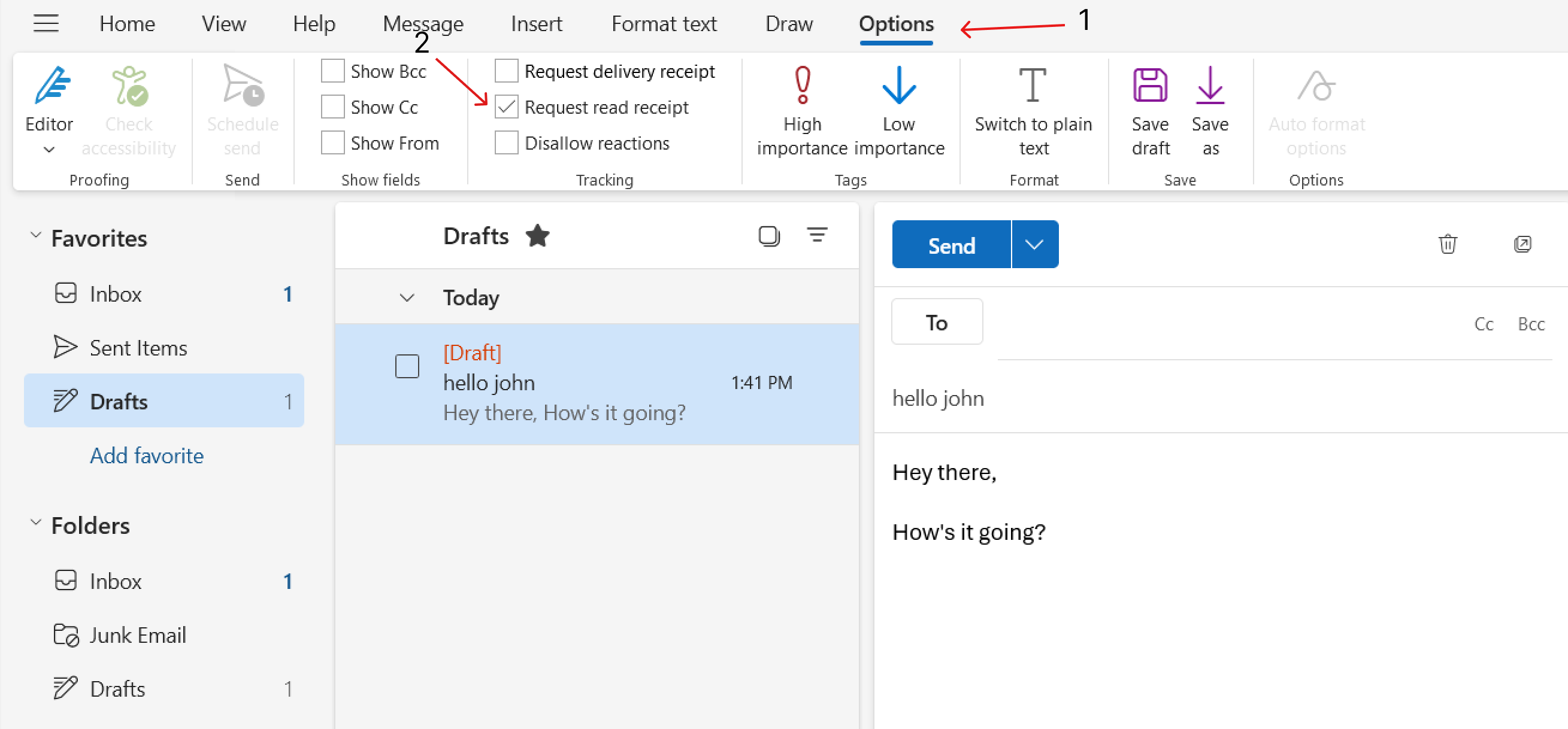Collapse the Favorites section
The width and height of the screenshot is (1568, 729).
point(36,235)
